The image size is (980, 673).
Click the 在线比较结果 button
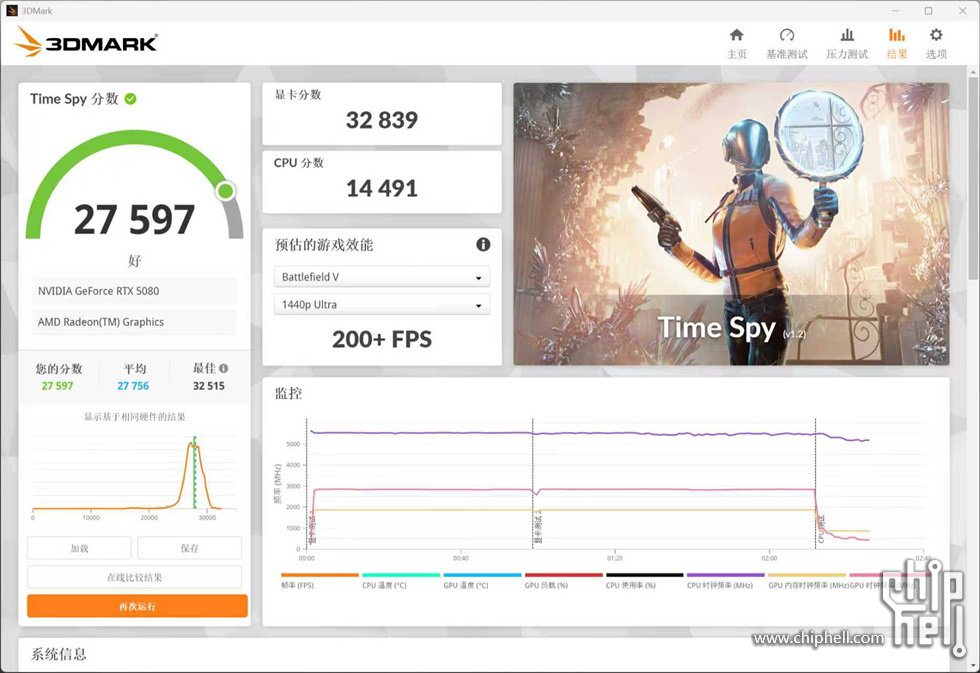point(134,577)
